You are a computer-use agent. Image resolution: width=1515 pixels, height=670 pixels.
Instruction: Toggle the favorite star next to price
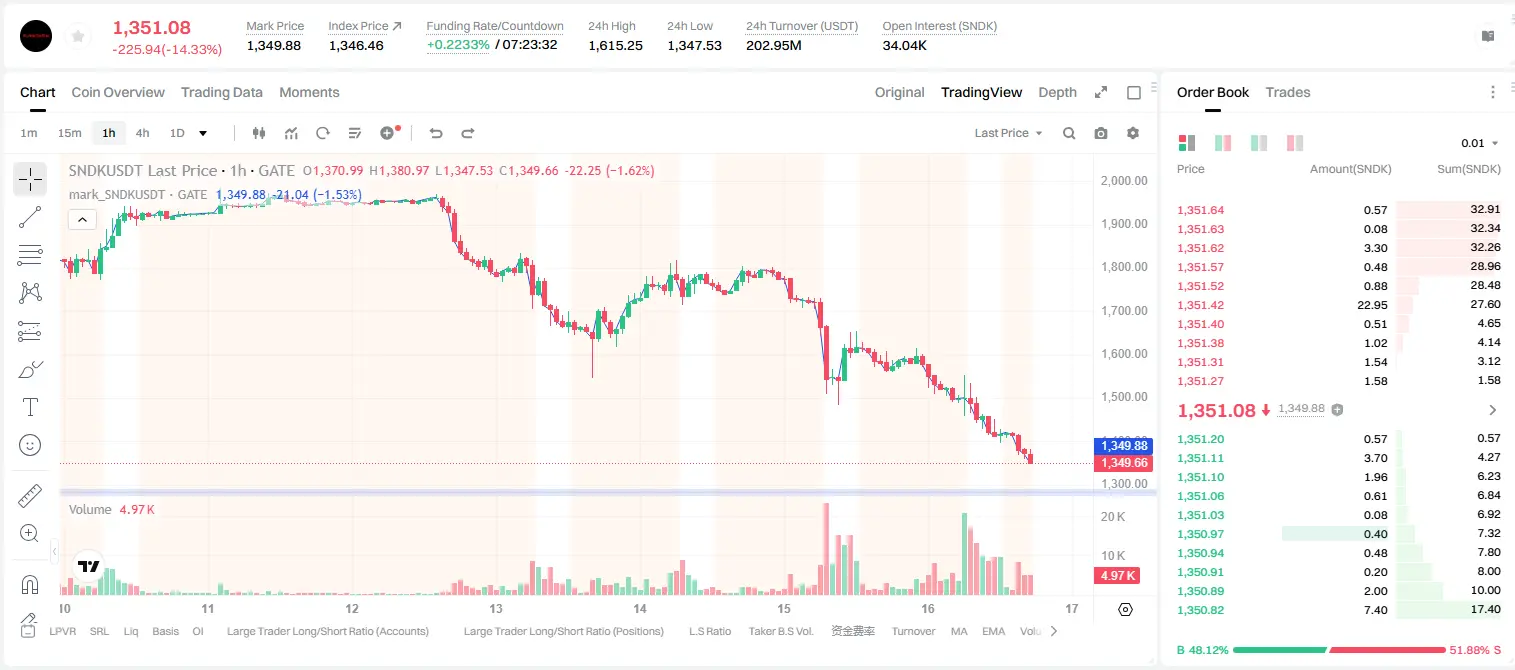(78, 37)
